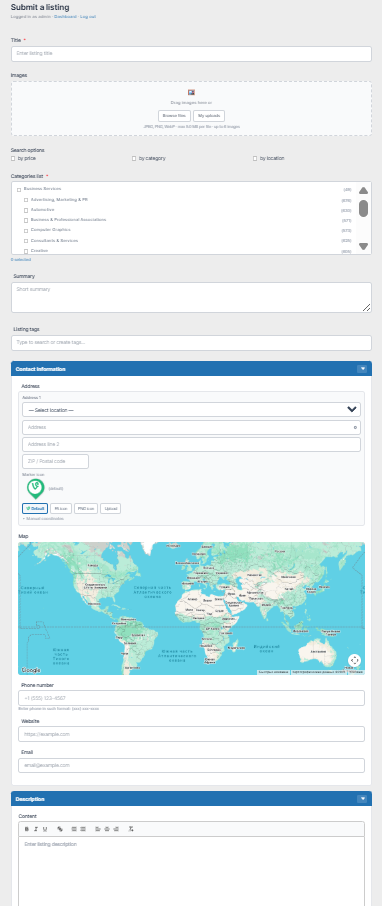Clear formatting in the description editor
The height and width of the screenshot is (906, 382).
coord(131,829)
